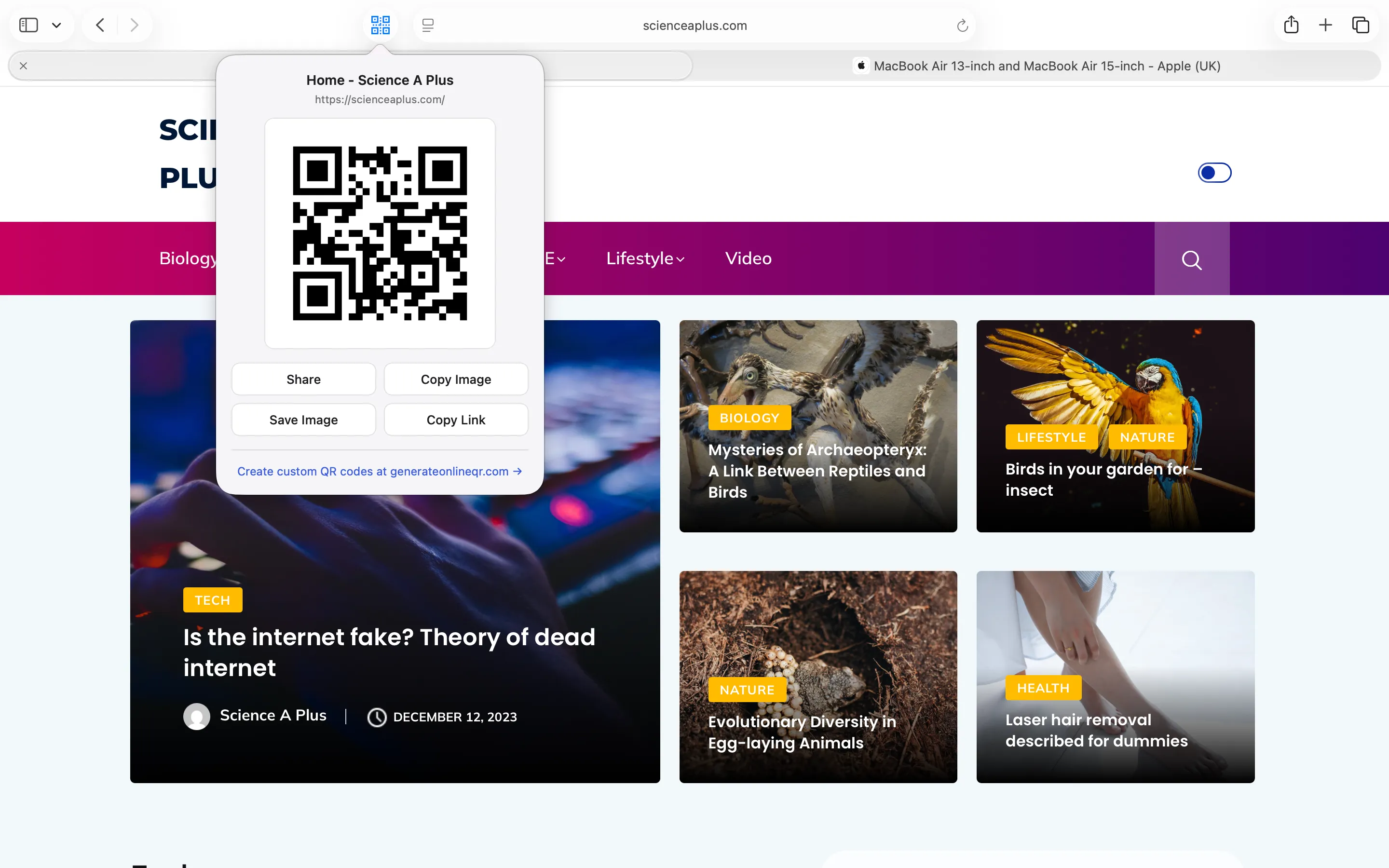1389x868 pixels.
Task: Click NATURE tag on egg-laying card
Action: click(747, 690)
